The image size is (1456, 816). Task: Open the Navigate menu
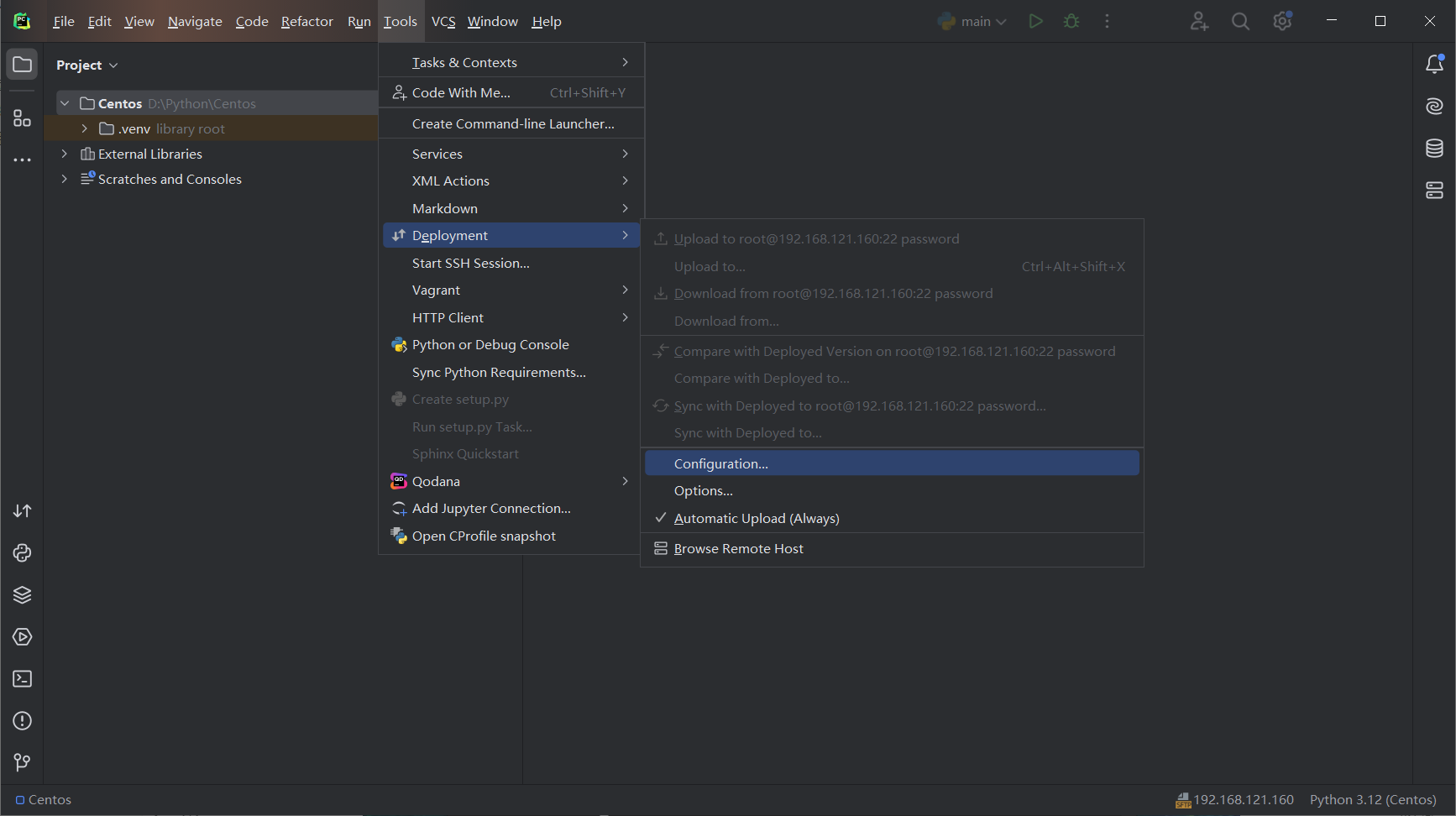195,21
